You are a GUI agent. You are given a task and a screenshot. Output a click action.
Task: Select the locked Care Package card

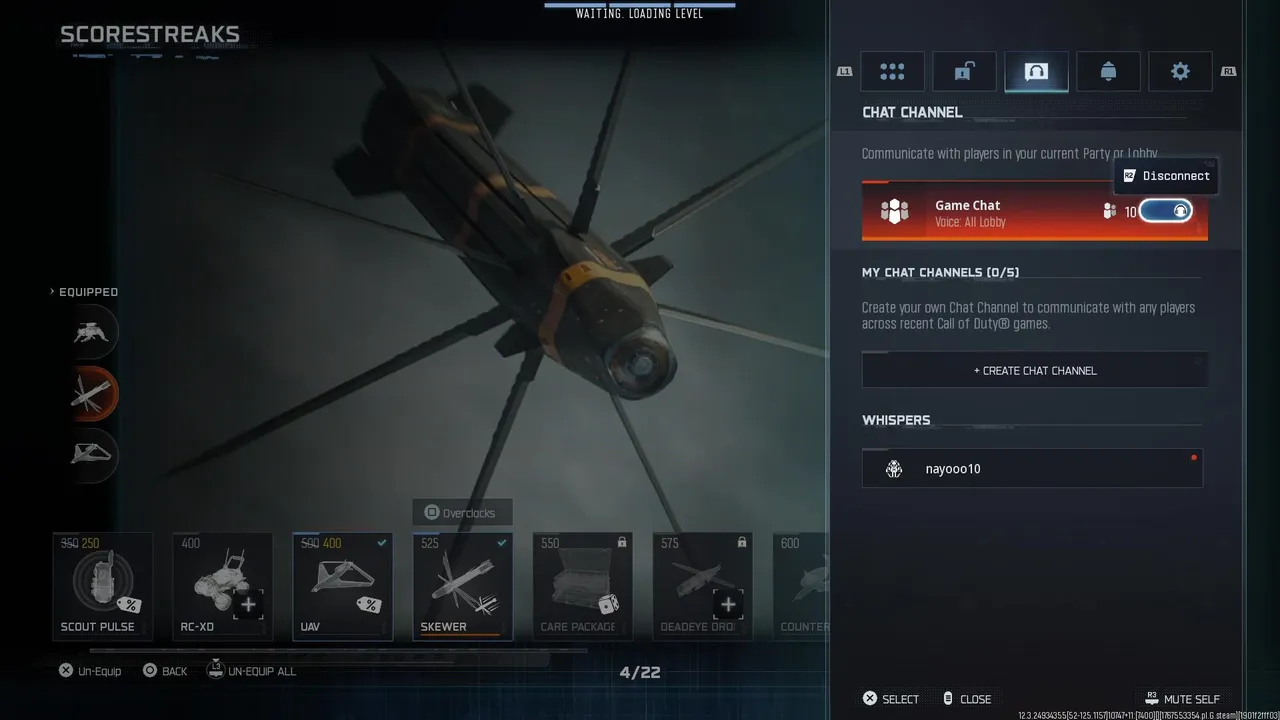(x=583, y=586)
